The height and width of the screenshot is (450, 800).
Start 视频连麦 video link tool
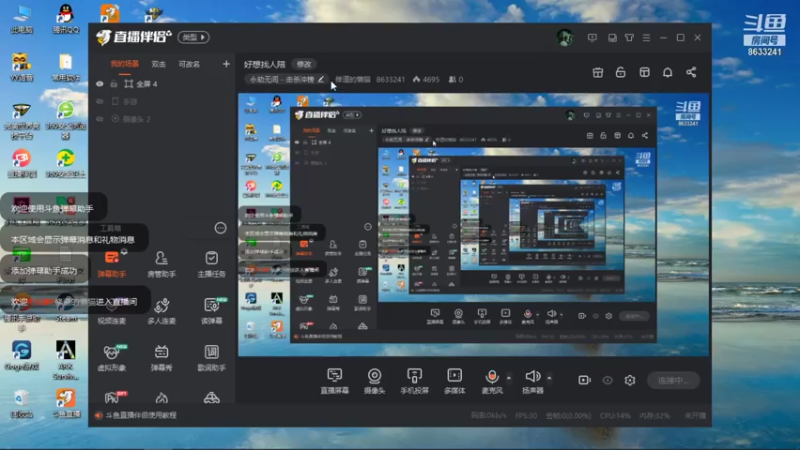[x=112, y=311]
